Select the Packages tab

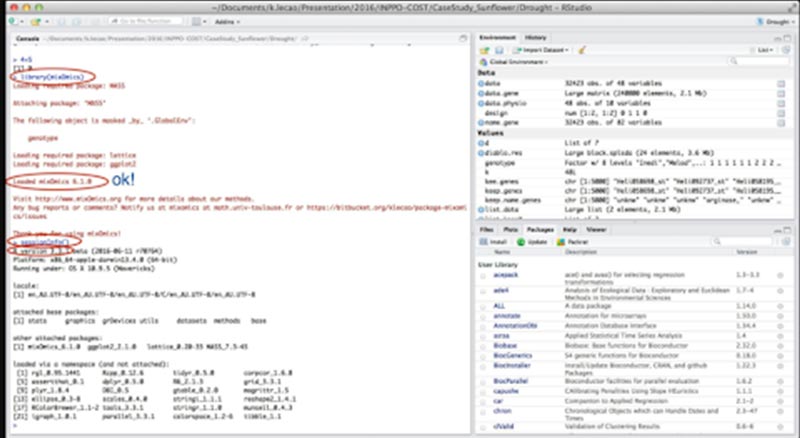coord(540,230)
